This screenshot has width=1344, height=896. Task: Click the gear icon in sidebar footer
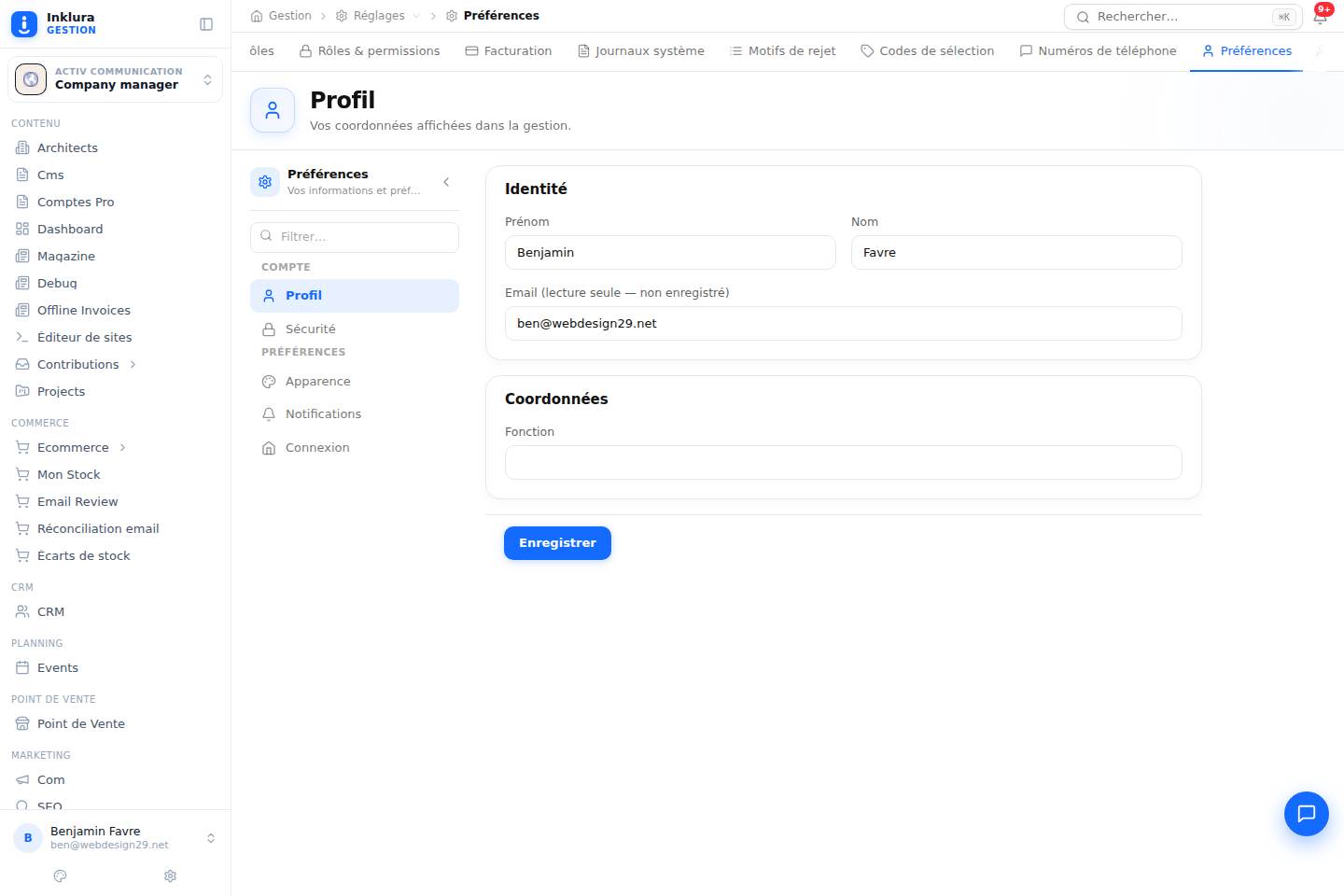pos(170,876)
